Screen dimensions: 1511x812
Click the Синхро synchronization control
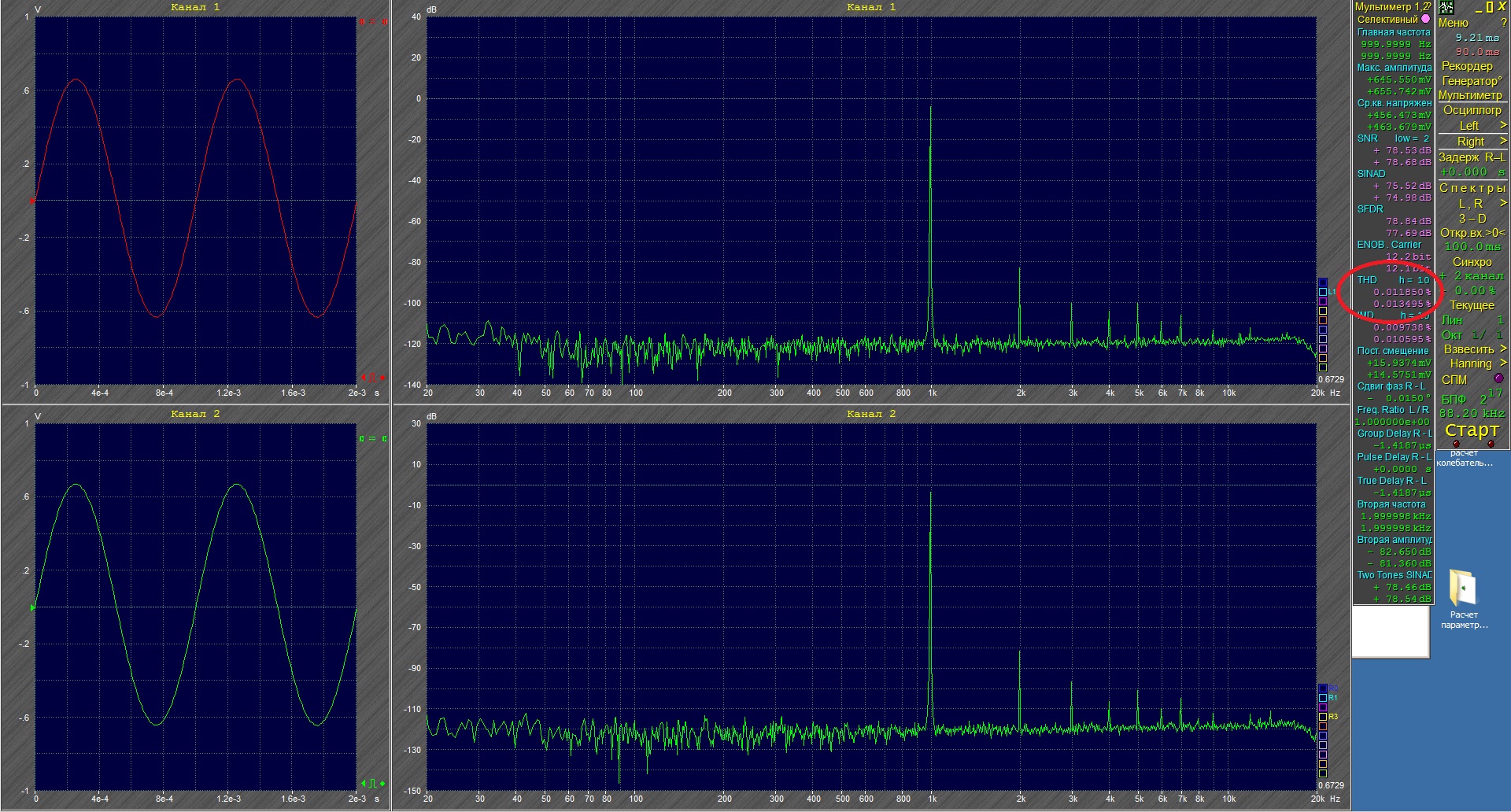pos(1473,260)
